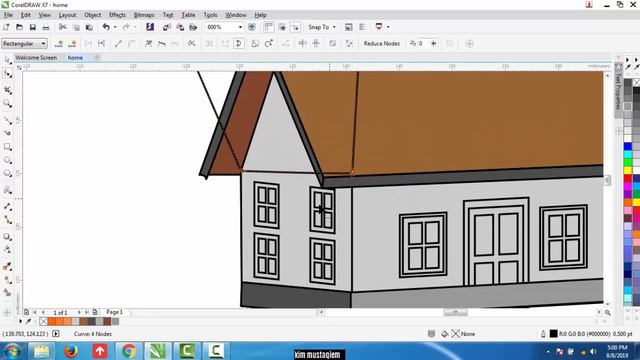640x360 pixels.
Task: Open the zoom level 600% dropdown
Action: (240, 27)
